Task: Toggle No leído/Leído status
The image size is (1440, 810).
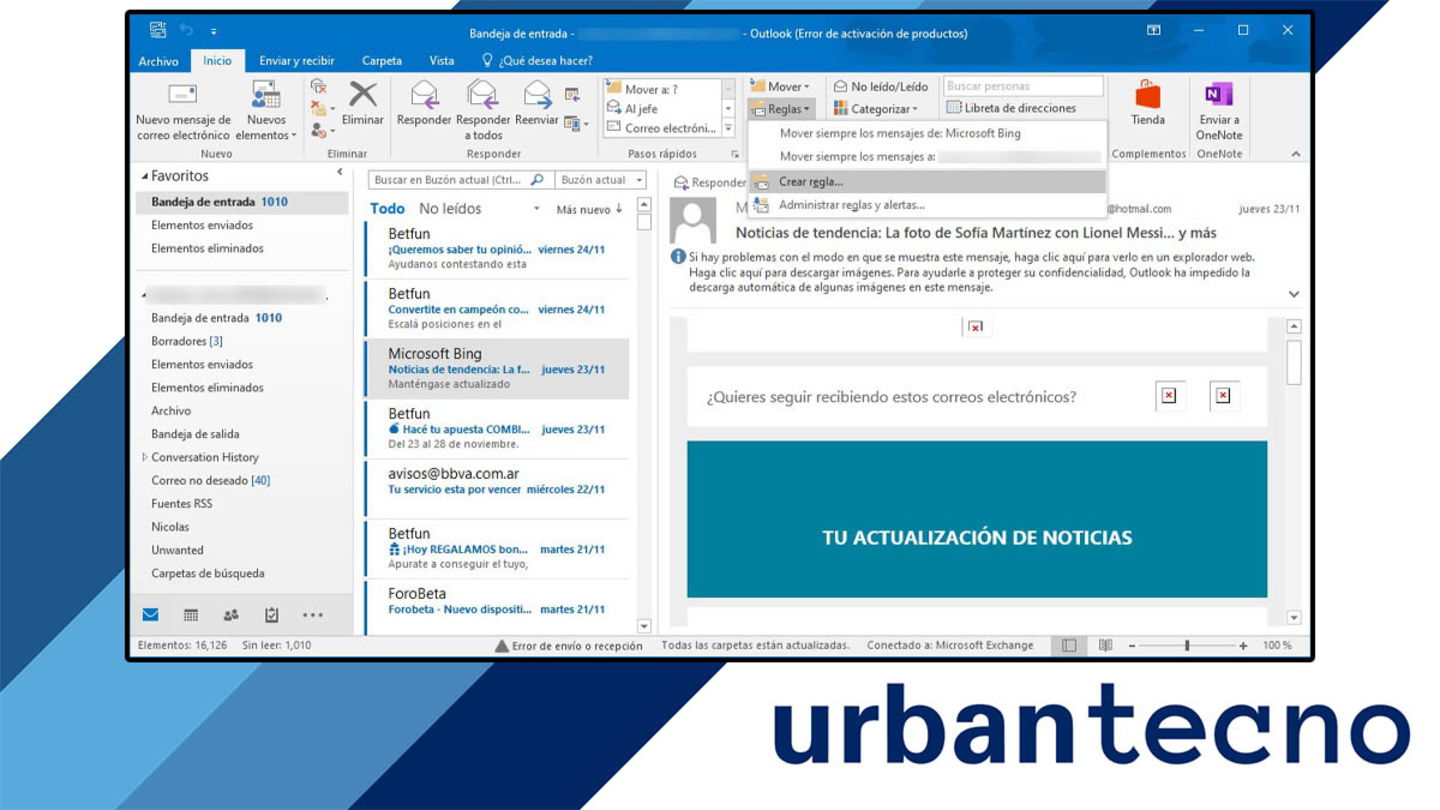Action: pos(881,87)
